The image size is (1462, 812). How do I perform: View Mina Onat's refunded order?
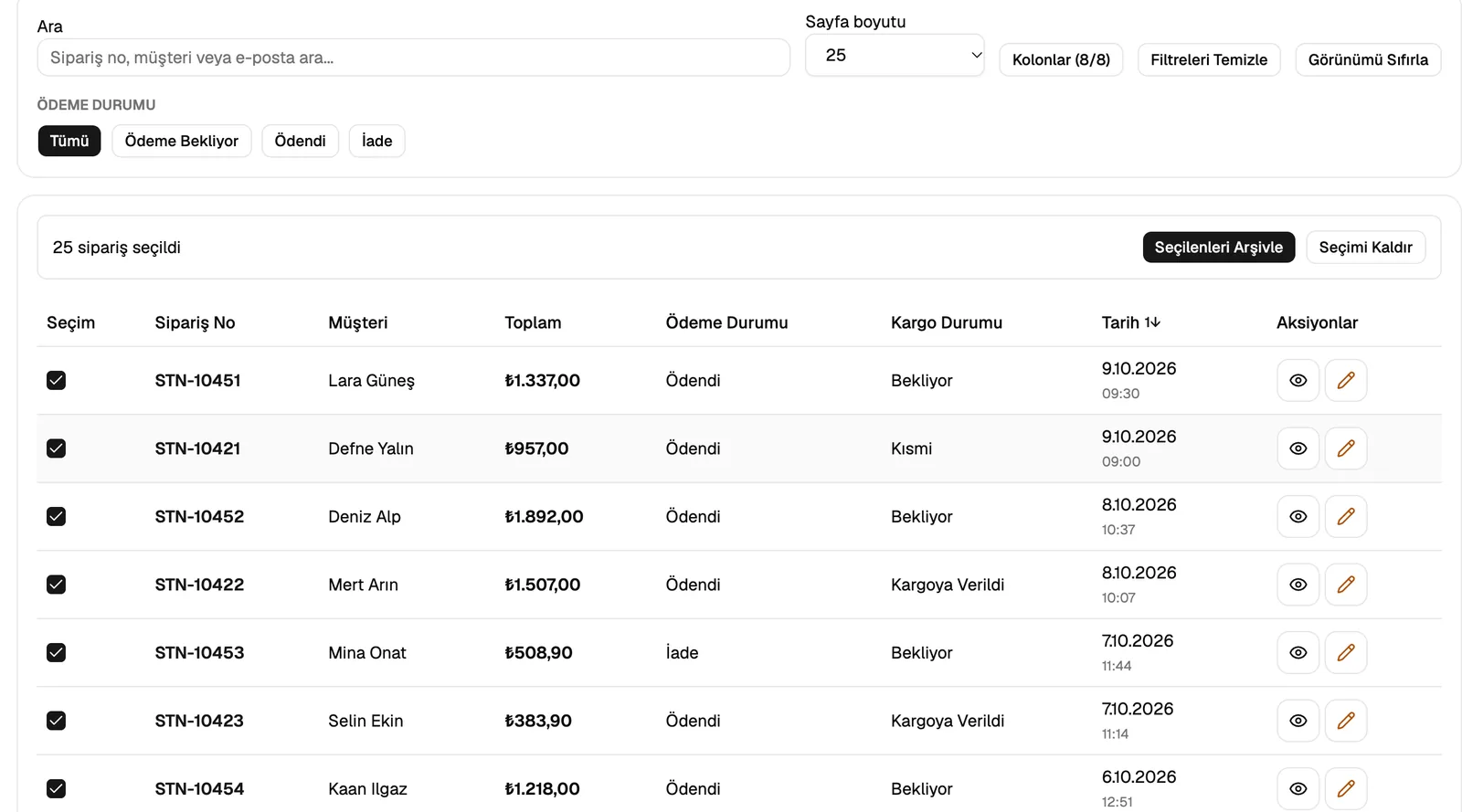[x=1298, y=652]
